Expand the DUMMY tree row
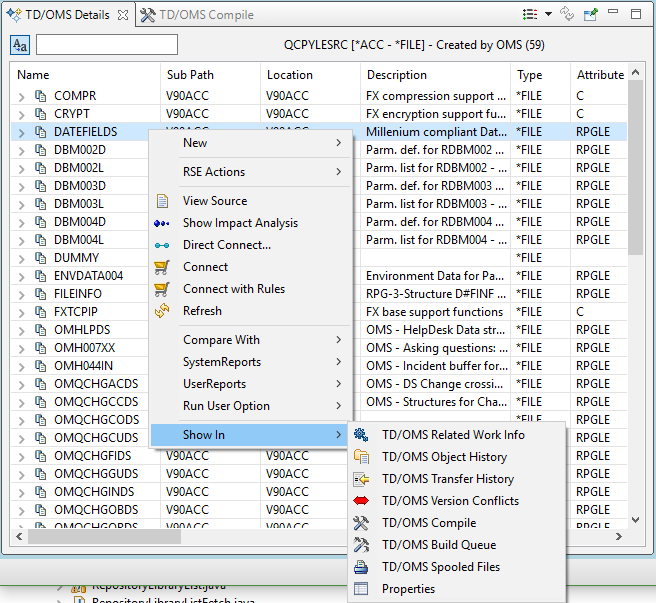This screenshot has height=603, width=656. point(22,258)
